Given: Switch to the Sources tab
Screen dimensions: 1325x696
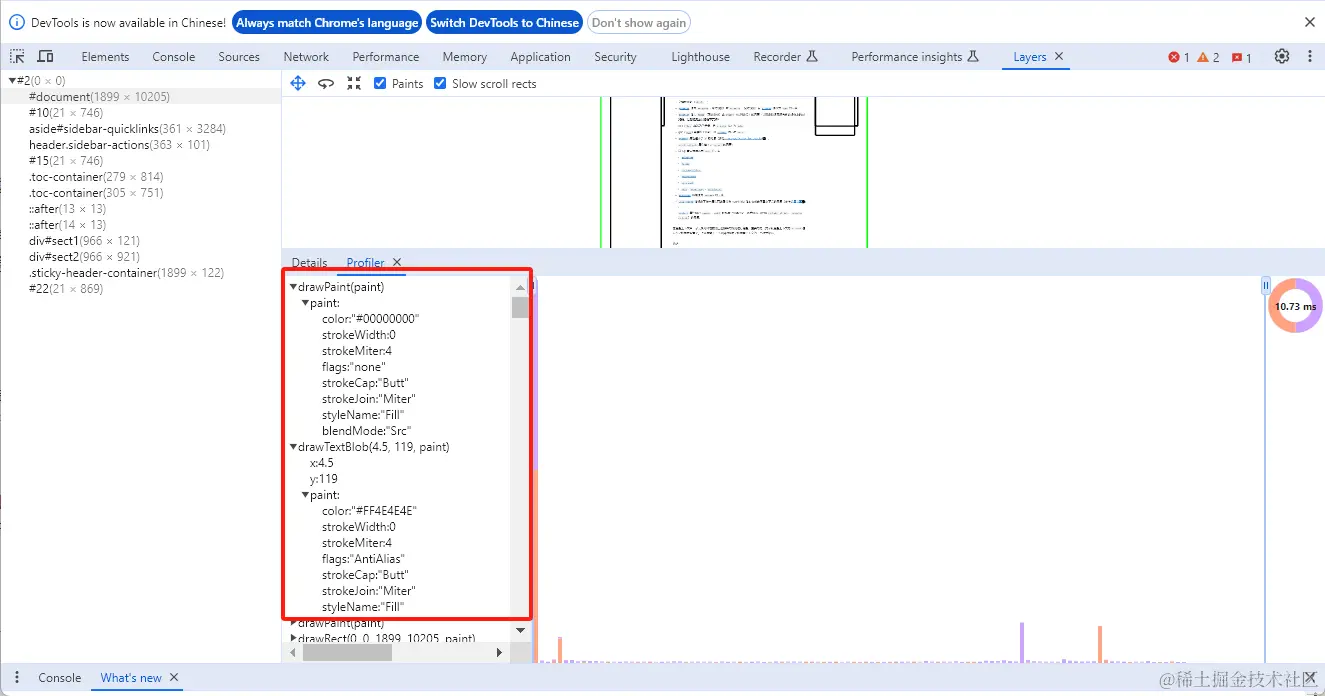Looking at the screenshot, I should coord(239,57).
